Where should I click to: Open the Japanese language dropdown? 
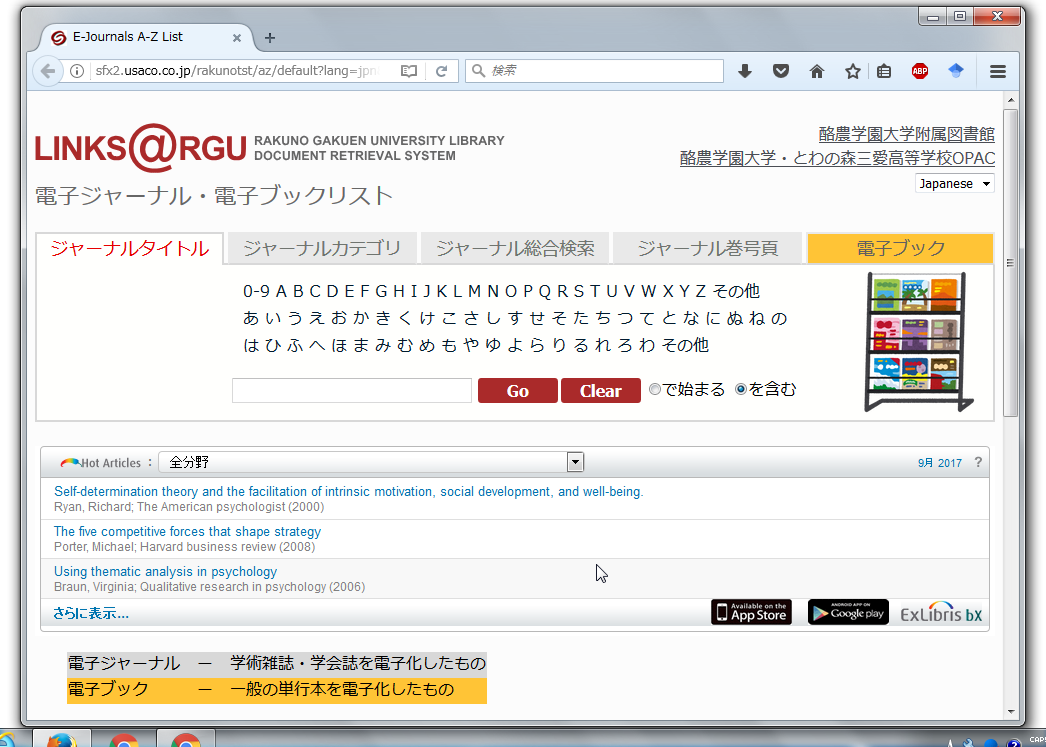[x=954, y=184]
